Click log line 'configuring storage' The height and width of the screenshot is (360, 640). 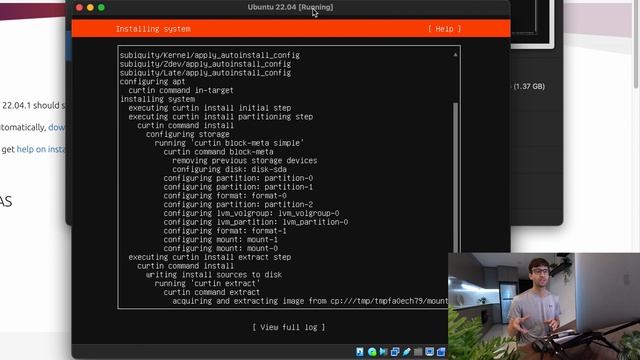pyautogui.click(x=188, y=134)
